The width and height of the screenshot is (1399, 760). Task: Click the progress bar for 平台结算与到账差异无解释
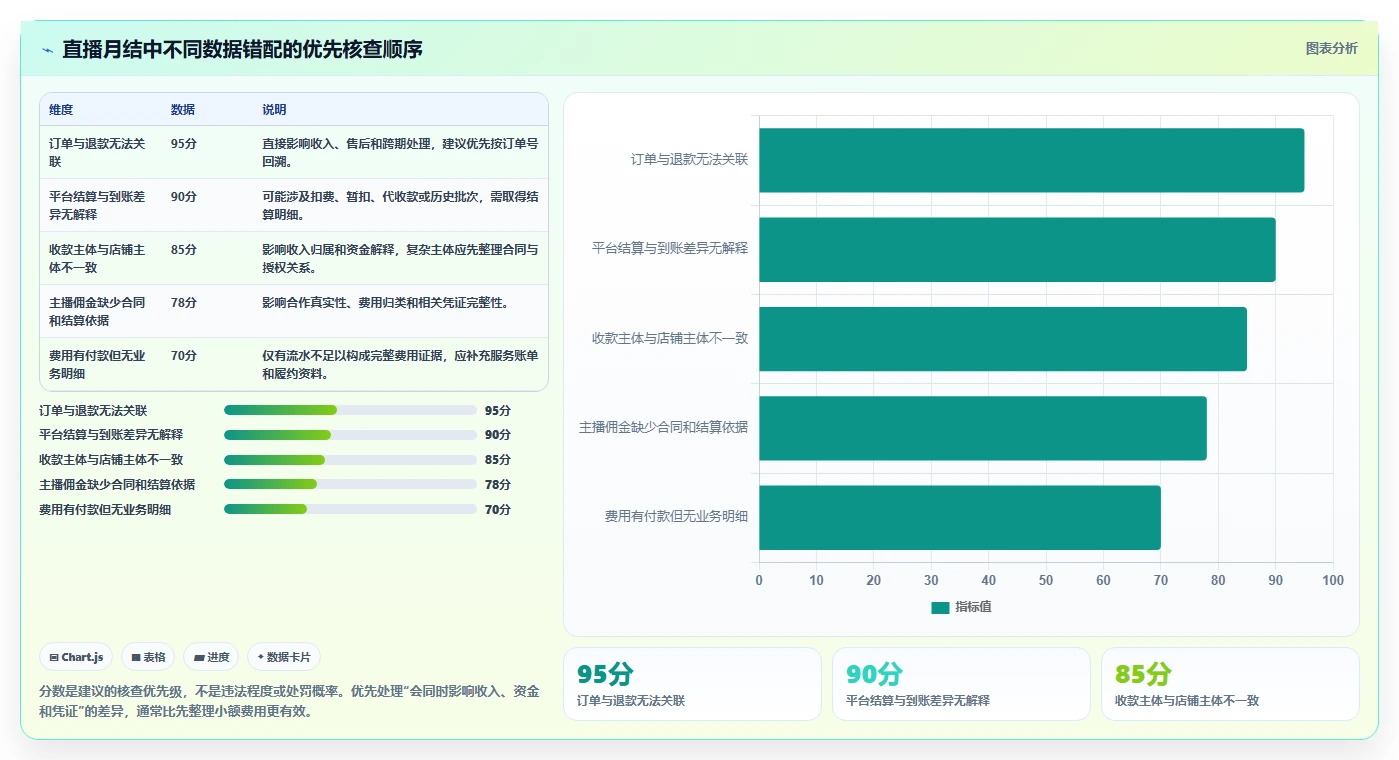click(x=350, y=435)
